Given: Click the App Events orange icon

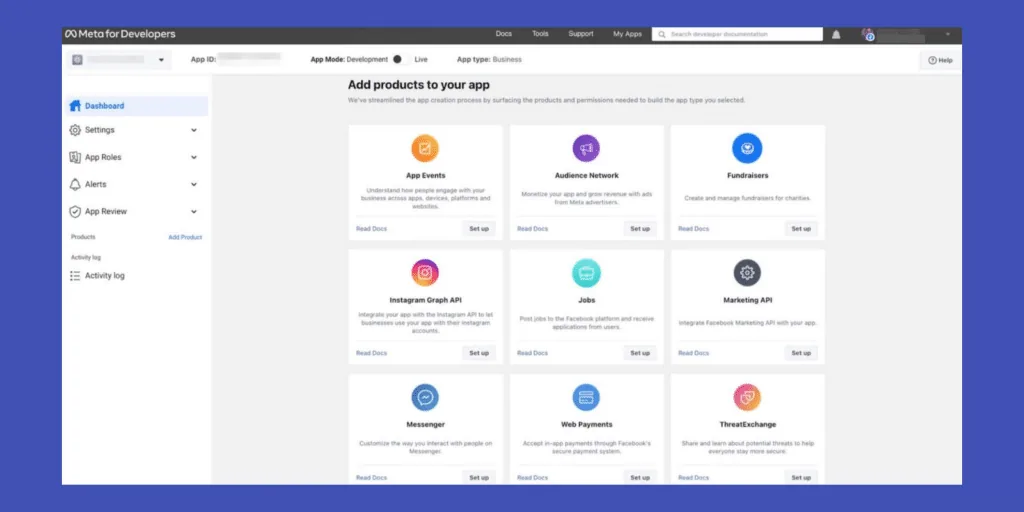Looking at the screenshot, I should pos(425,148).
